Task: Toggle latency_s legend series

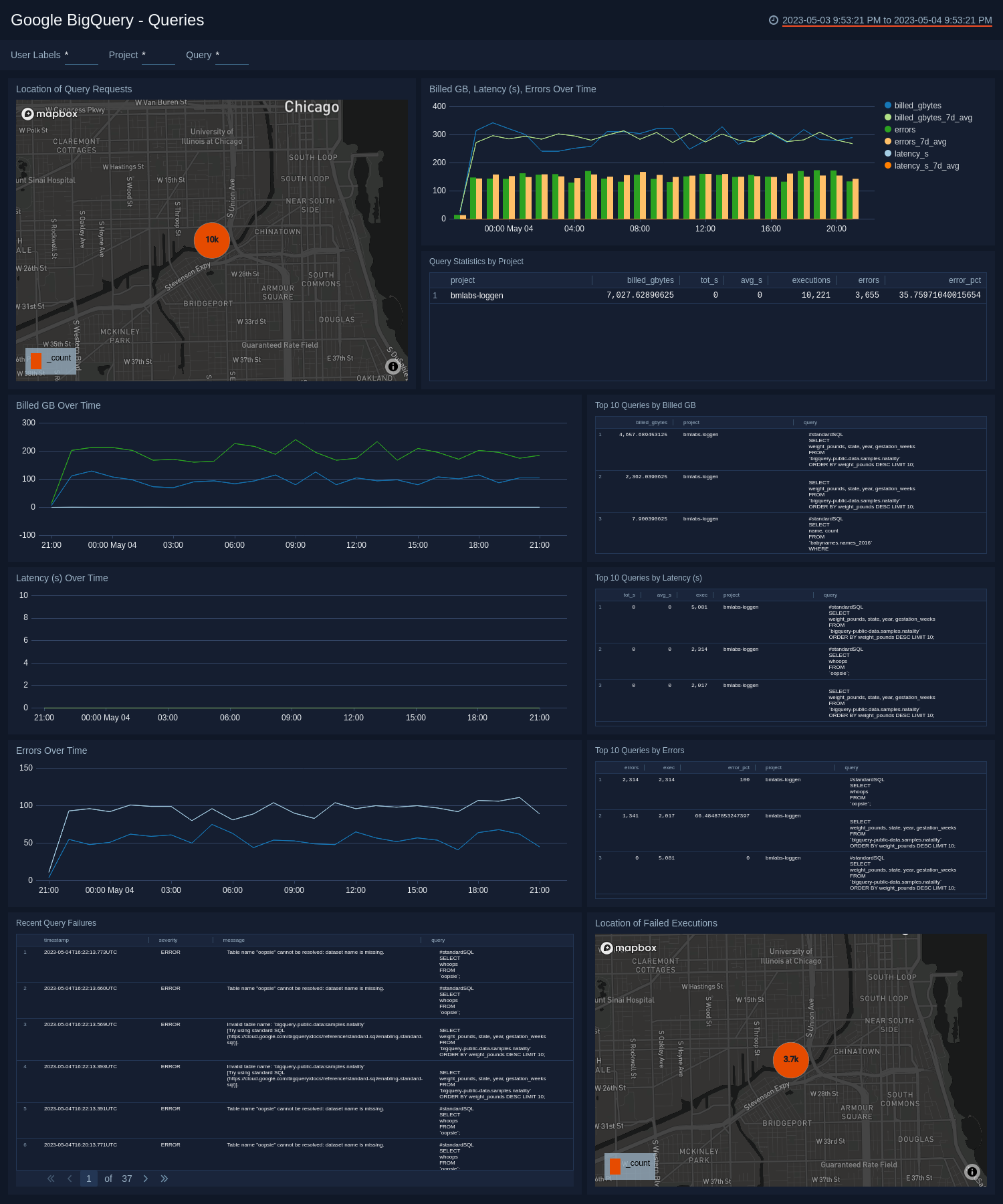Action: tap(906, 154)
